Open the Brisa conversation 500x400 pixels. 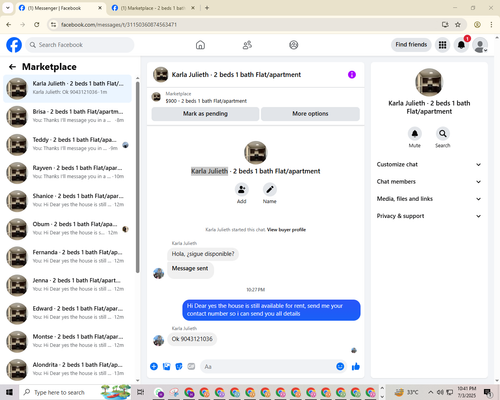click(68, 117)
